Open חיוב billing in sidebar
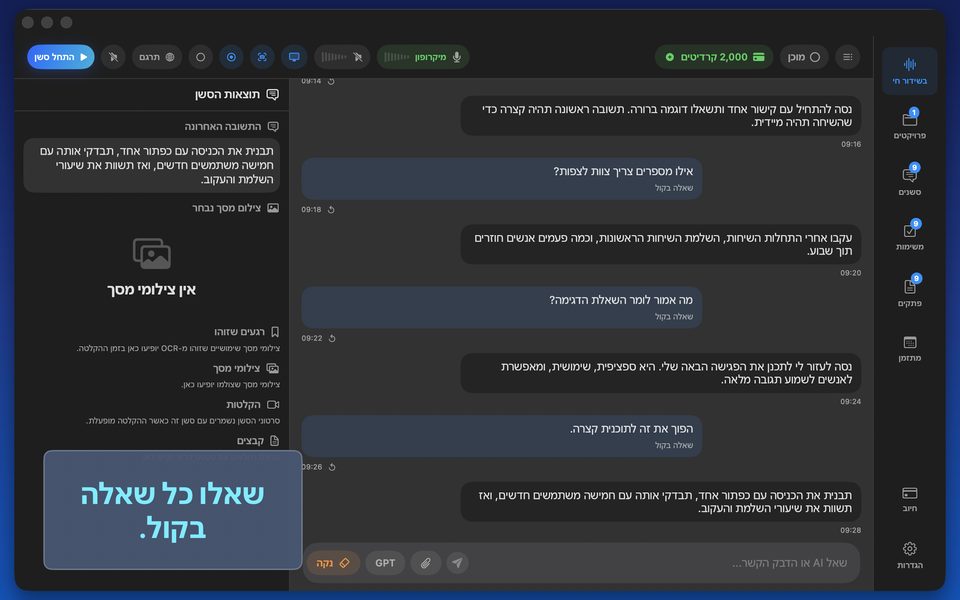Viewport: 960px width, 600px height. 909,499
